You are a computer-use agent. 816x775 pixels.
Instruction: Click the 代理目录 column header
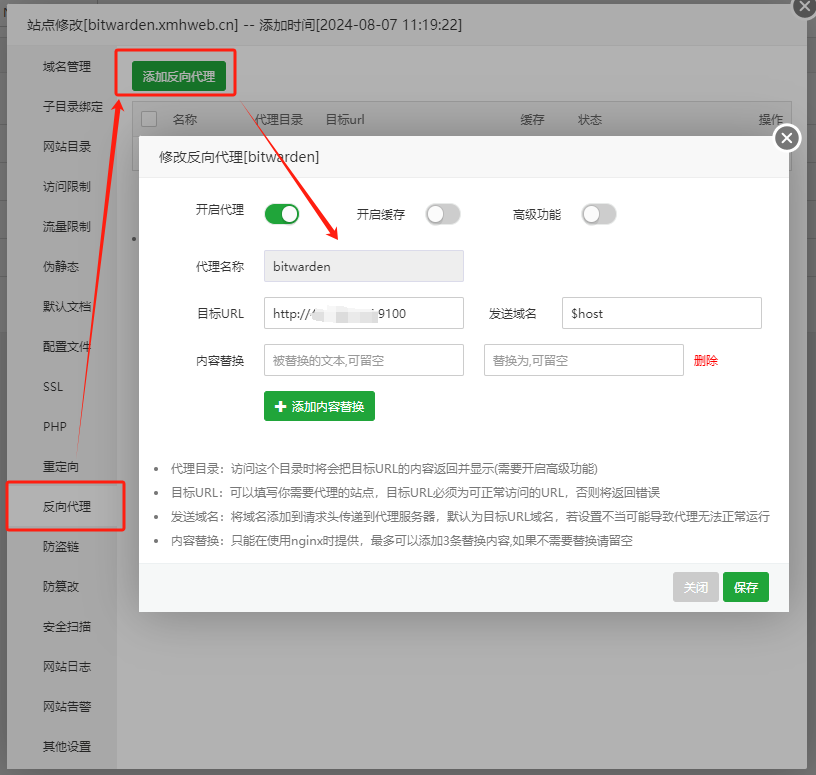(278, 120)
